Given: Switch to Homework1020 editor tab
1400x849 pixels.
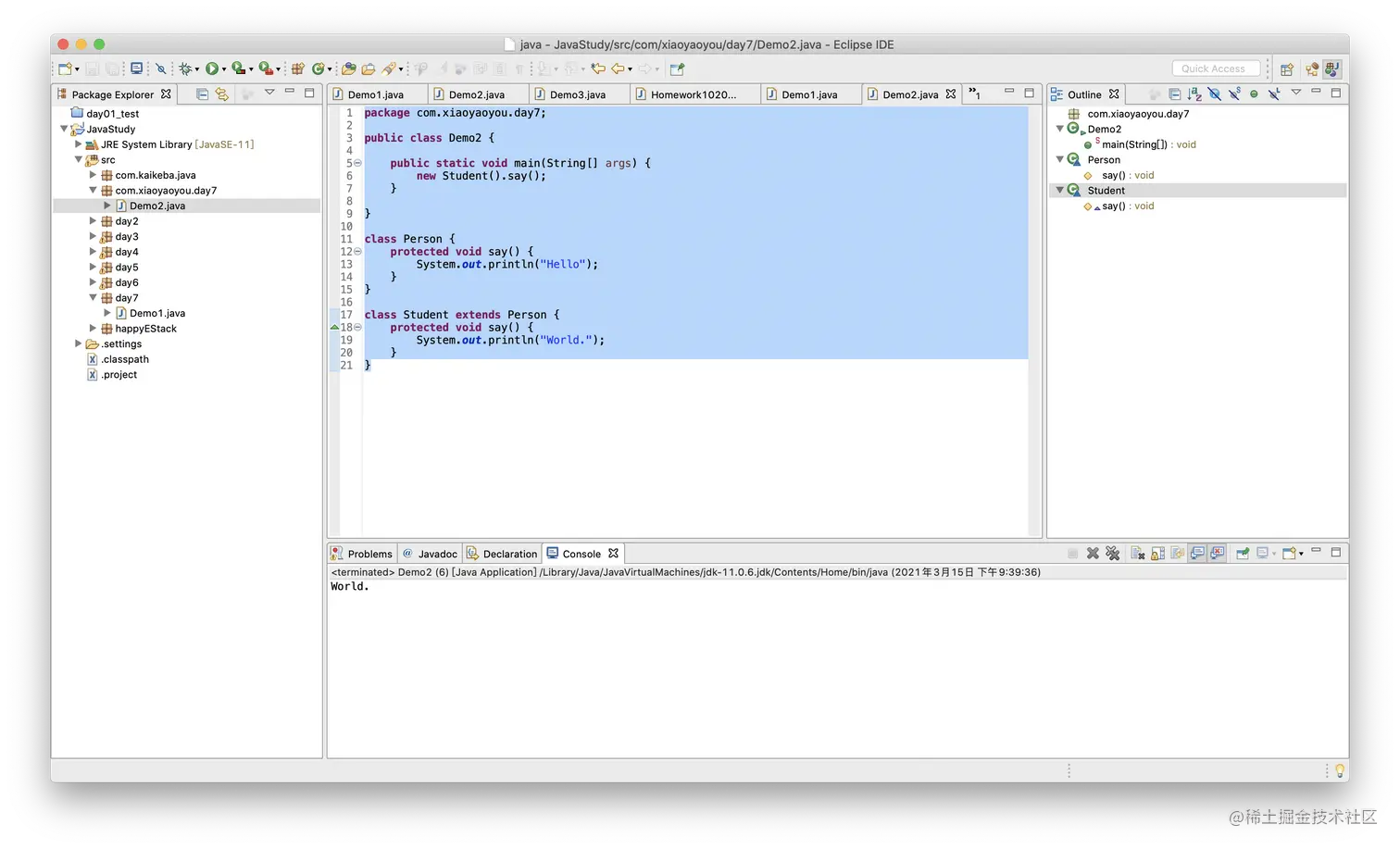Looking at the screenshot, I should [x=694, y=94].
